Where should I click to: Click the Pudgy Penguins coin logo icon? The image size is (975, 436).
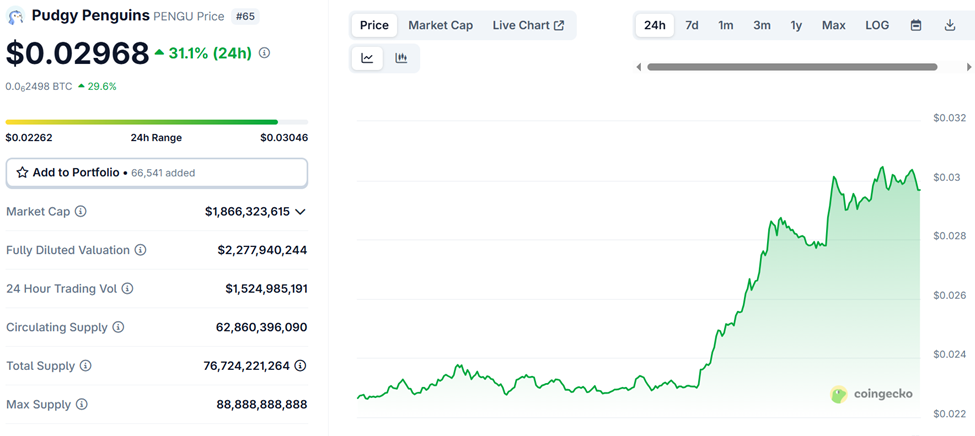tap(16, 16)
